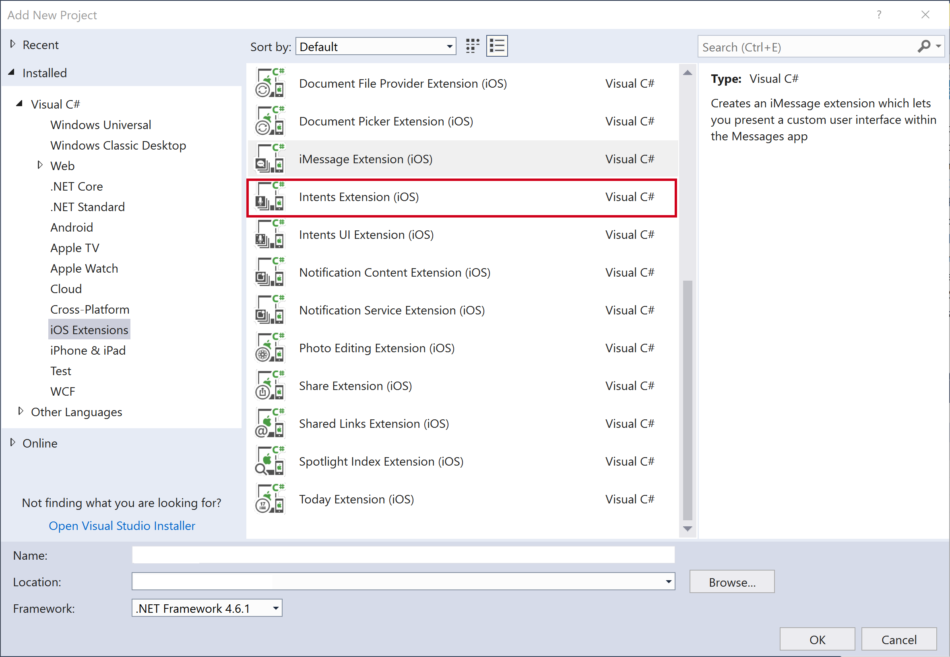The height and width of the screenshot is (657, 950).
Task: Open Visual Studio Installer link
Action: (122, 525)
